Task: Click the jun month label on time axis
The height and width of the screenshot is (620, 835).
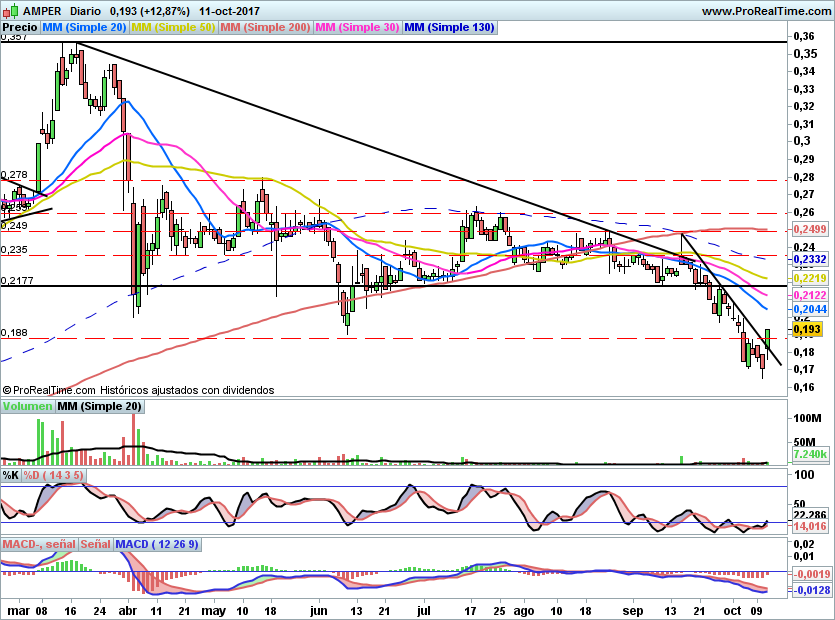Action: 318,611
